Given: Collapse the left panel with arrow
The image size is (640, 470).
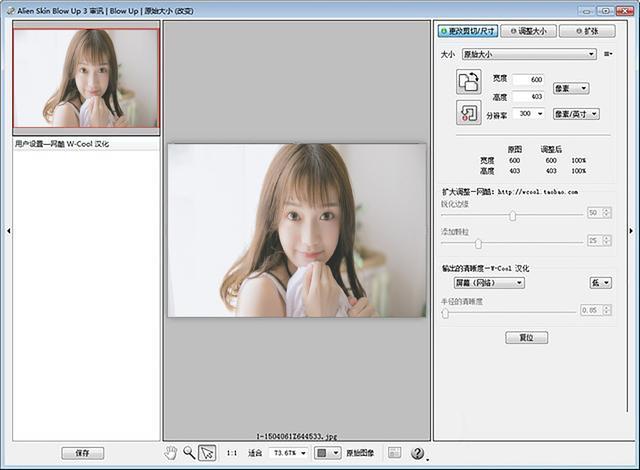Looking at the screenshot, I should tap(7, 231).
